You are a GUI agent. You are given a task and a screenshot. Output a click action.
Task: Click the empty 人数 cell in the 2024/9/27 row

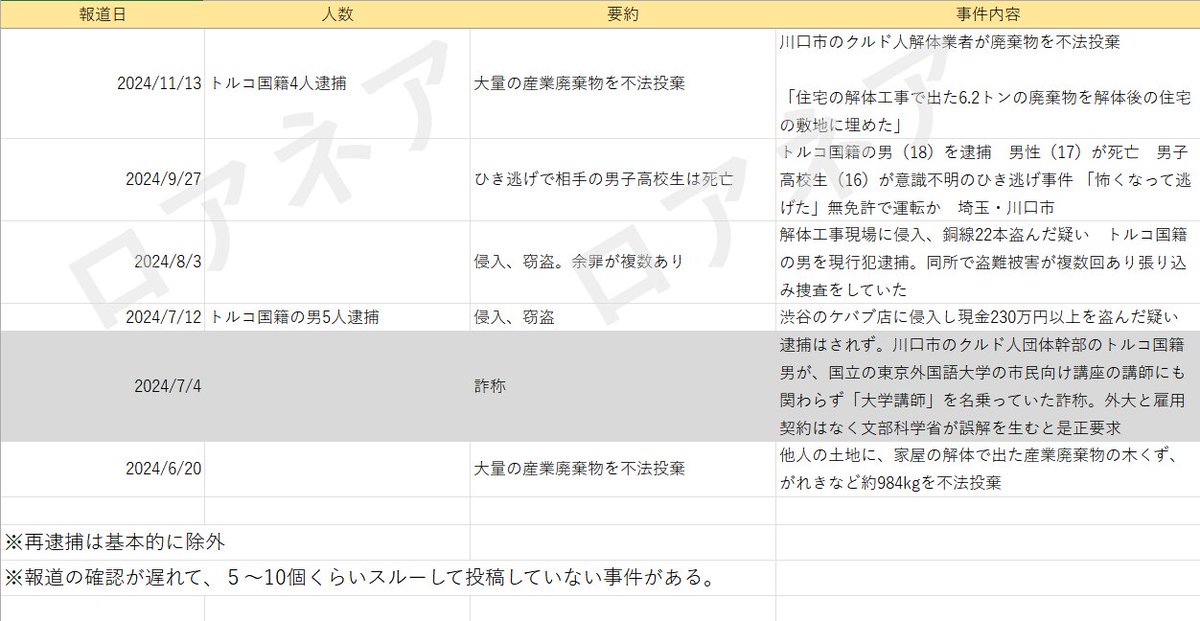pos(337,180)
